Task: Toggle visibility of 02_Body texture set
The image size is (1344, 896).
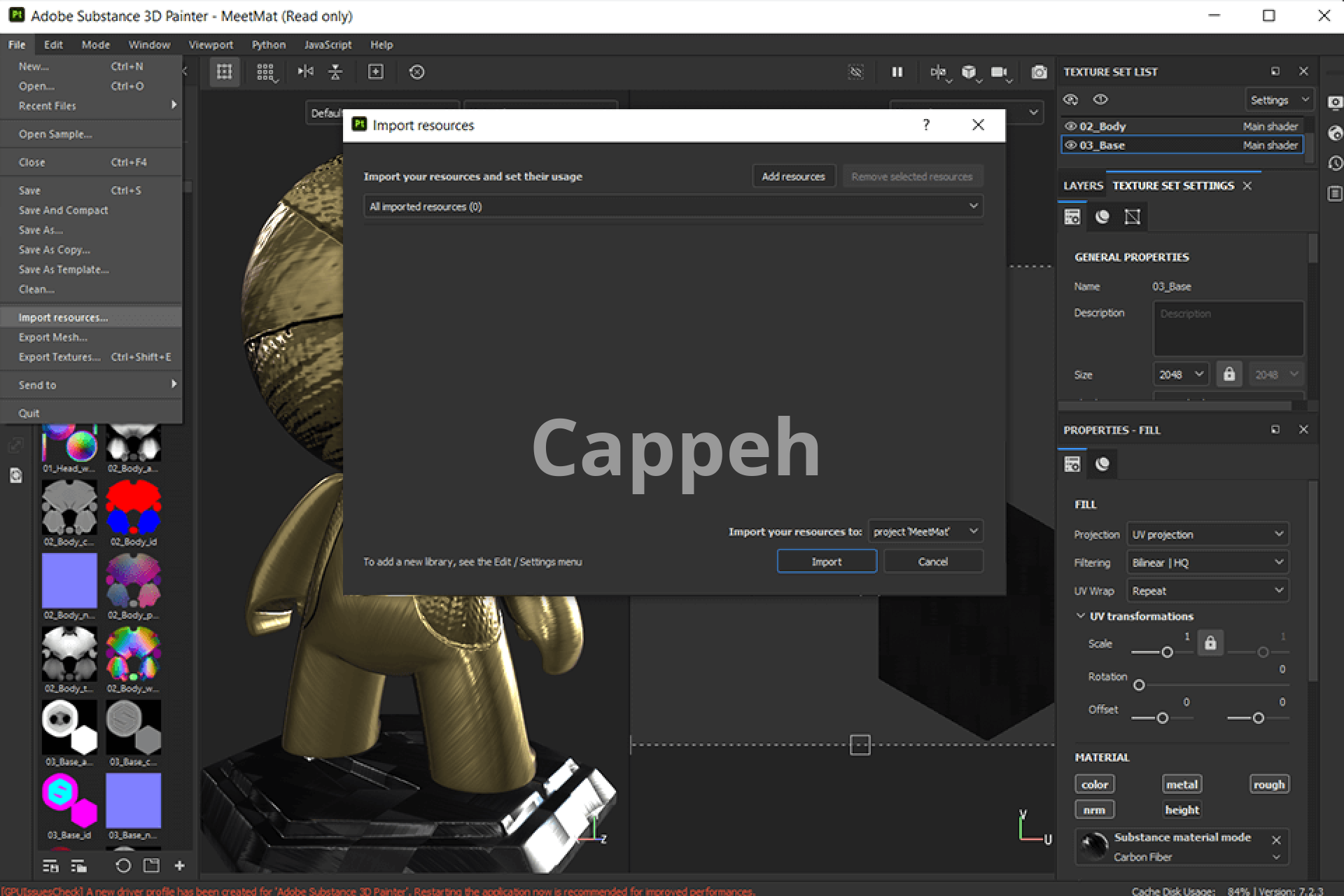Action: [1070, 126]
